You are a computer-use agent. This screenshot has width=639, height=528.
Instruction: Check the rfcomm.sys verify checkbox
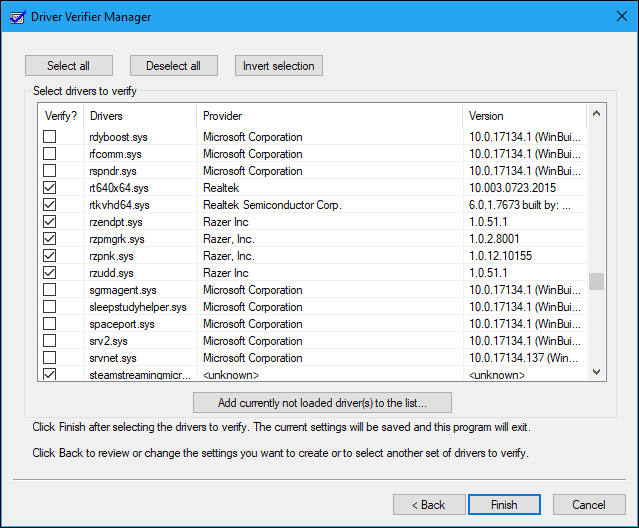coord(50,154)
